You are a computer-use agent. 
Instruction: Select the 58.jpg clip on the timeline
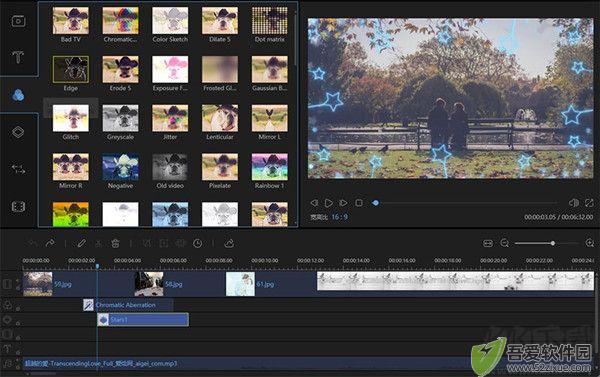(x=180, y=284)
